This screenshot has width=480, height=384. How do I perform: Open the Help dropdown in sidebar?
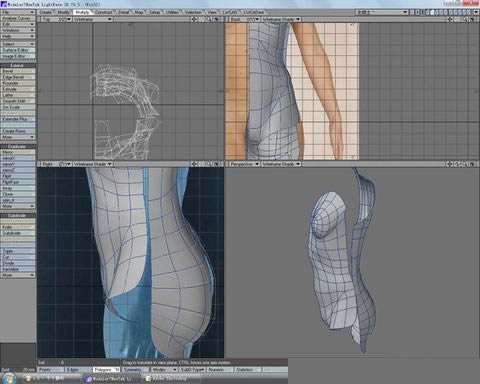point(18,36)
